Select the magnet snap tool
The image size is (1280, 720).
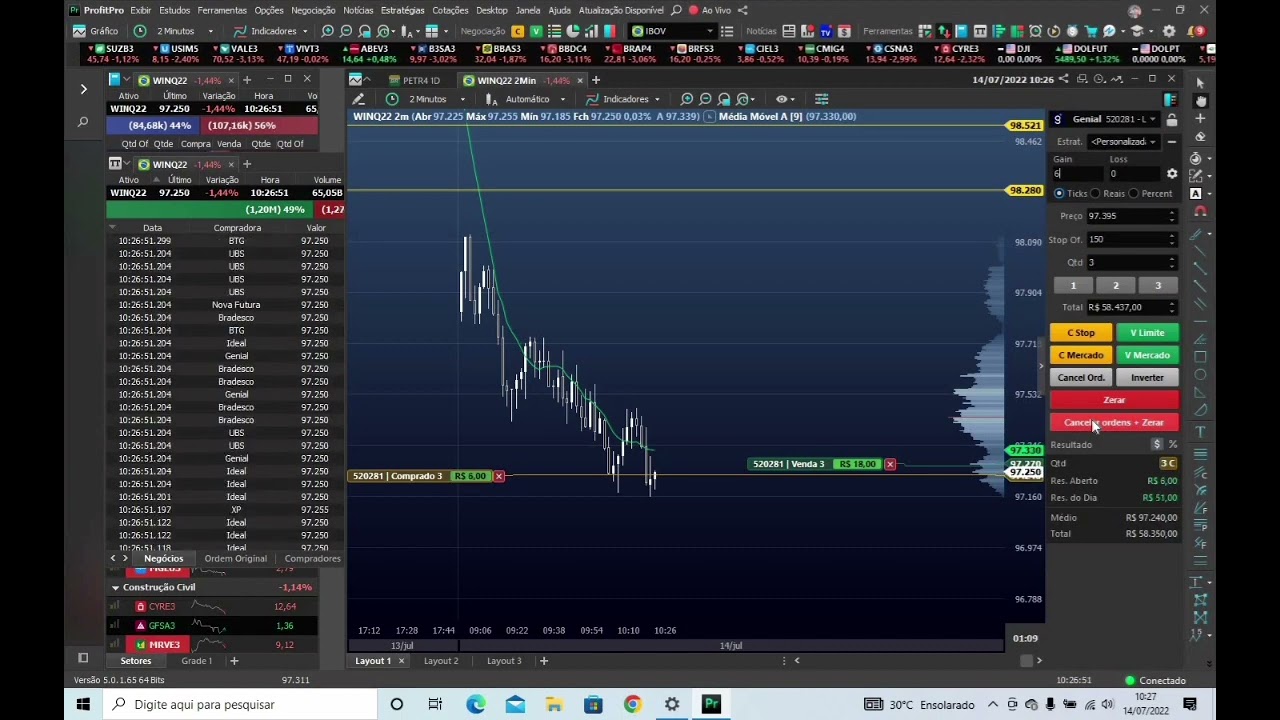point(1200,211)
